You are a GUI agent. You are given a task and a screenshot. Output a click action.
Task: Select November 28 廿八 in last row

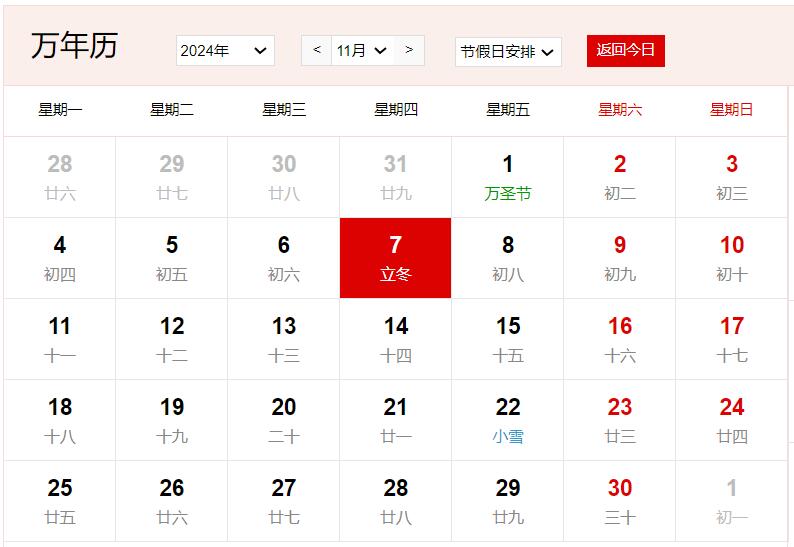coord(395,501)
